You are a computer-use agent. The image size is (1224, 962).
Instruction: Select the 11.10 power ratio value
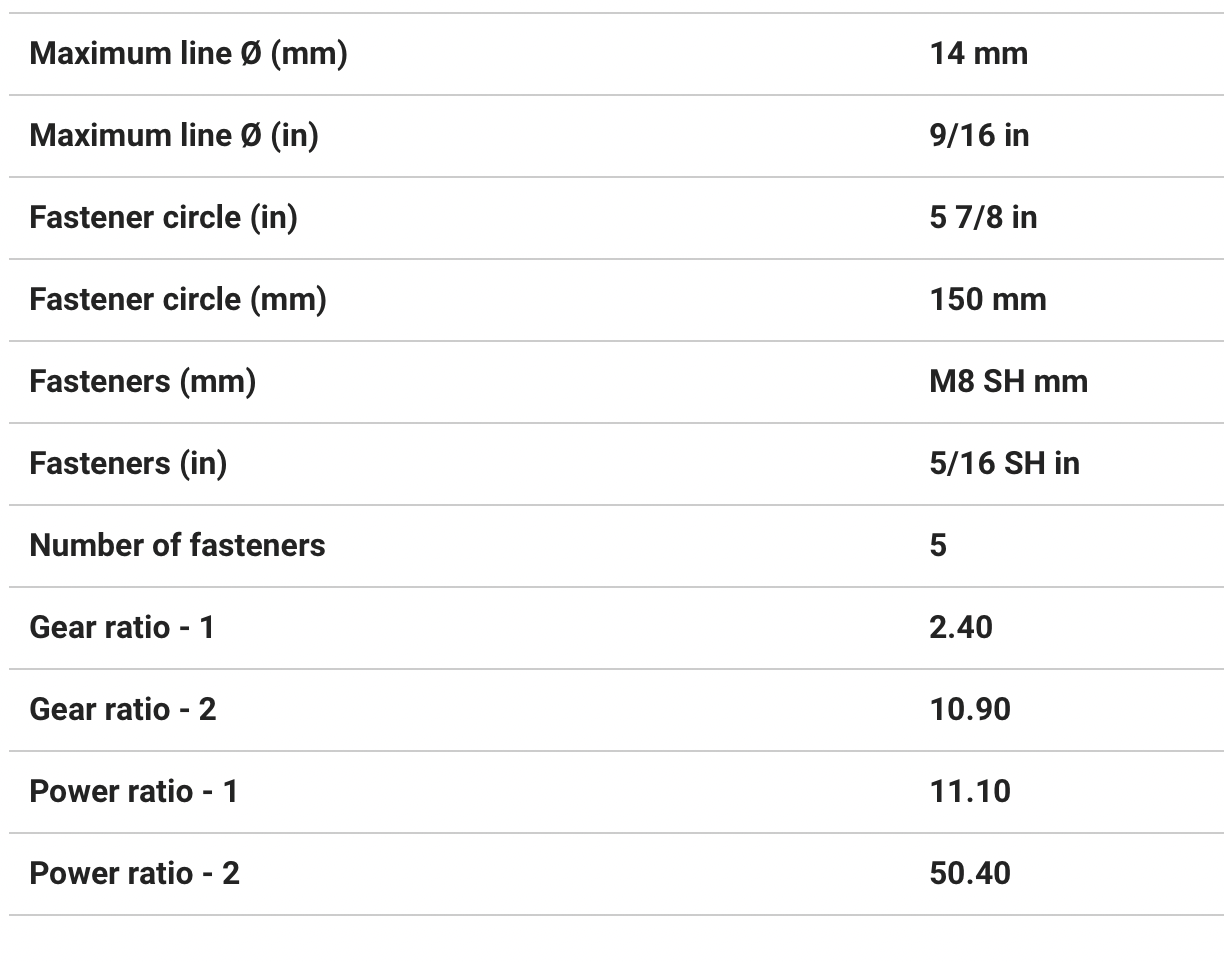coord(969,791)
